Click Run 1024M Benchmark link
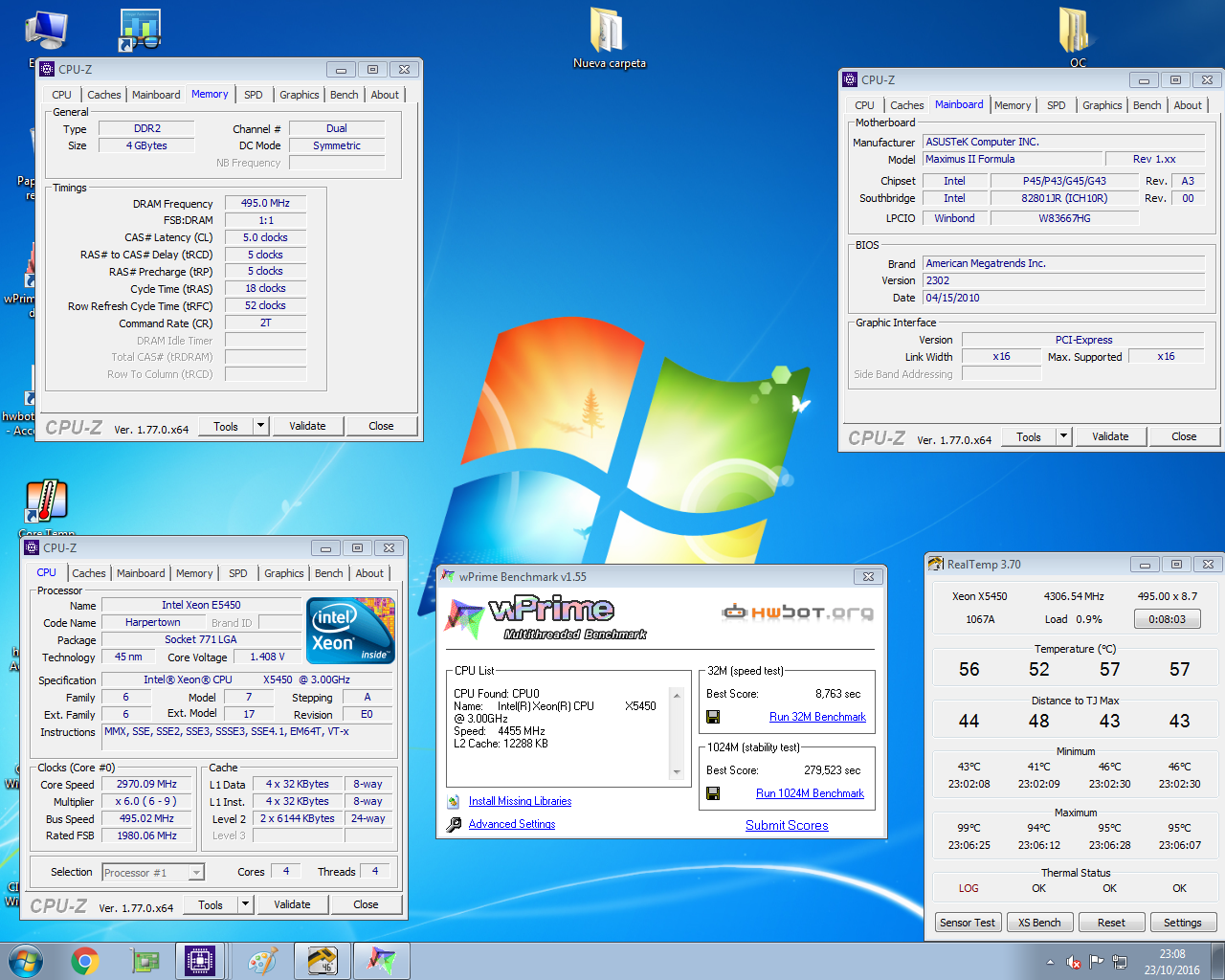The width and height of the screenshot is (1225, 980). [x=810, y=793]
